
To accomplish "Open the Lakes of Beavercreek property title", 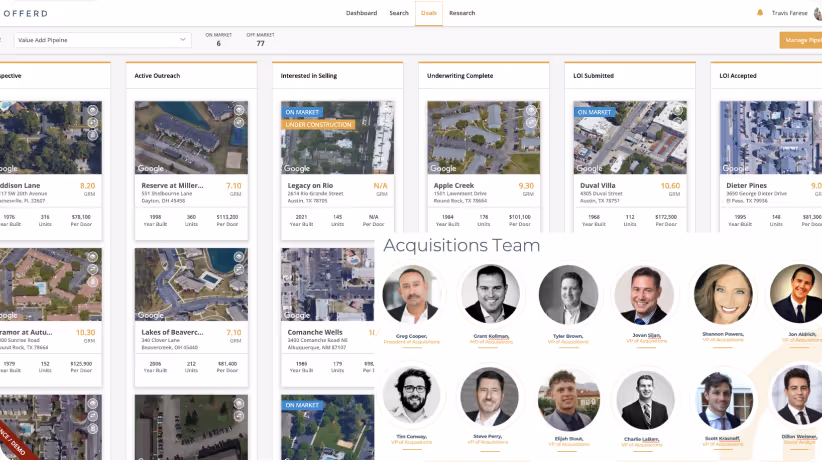I will click(x=172, y=332).
